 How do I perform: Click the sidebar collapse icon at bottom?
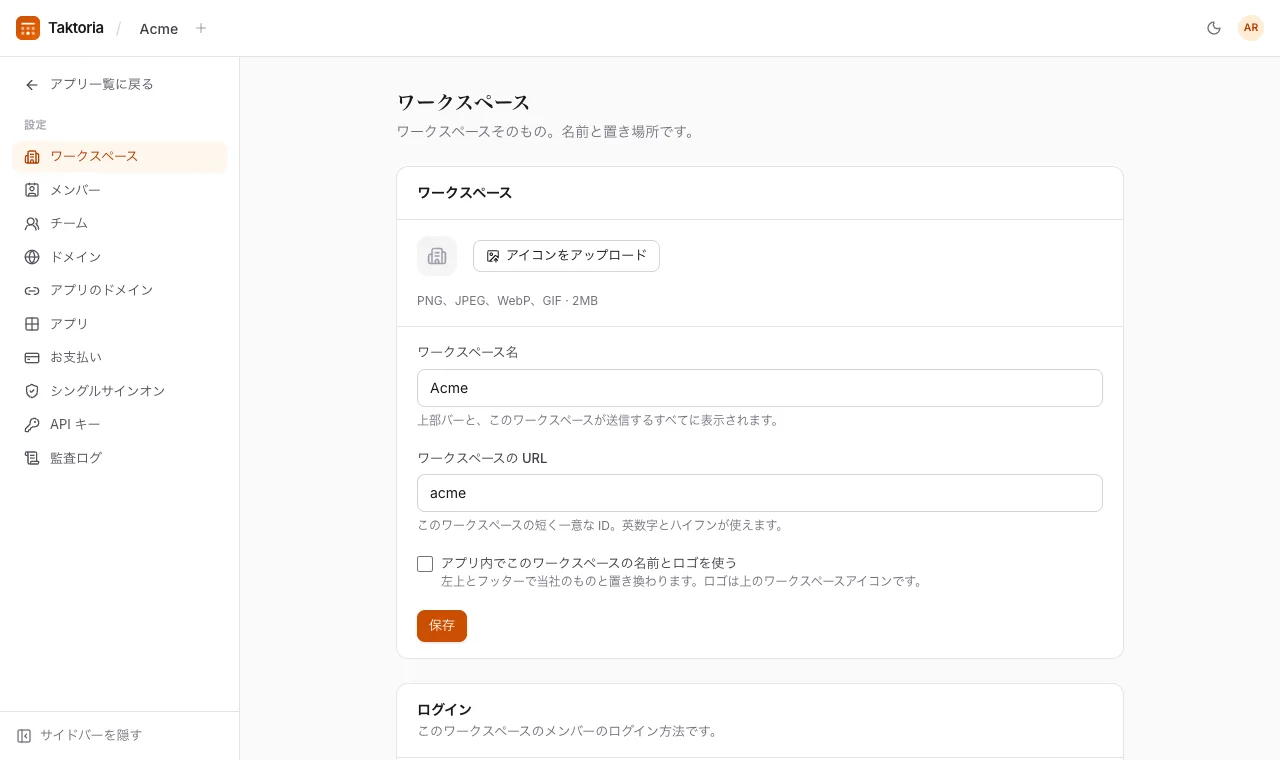tap(24, 736)
